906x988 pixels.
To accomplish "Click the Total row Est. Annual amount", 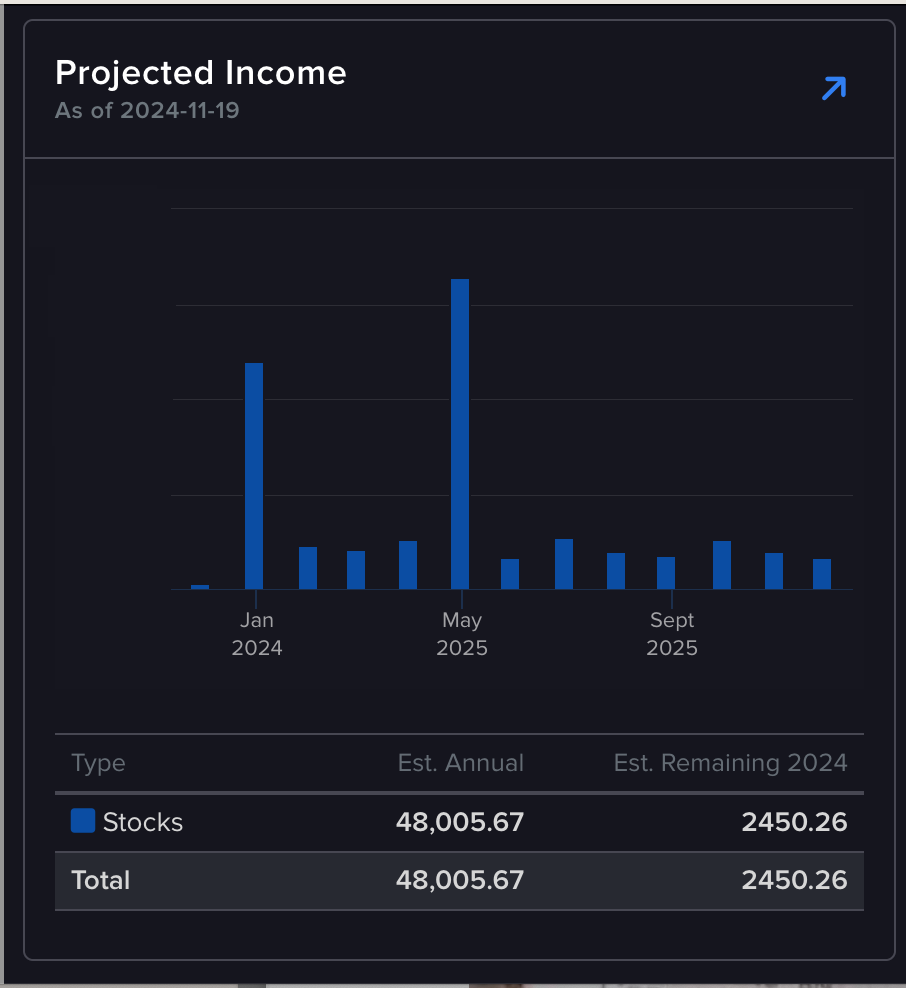I will click(460, 880).
